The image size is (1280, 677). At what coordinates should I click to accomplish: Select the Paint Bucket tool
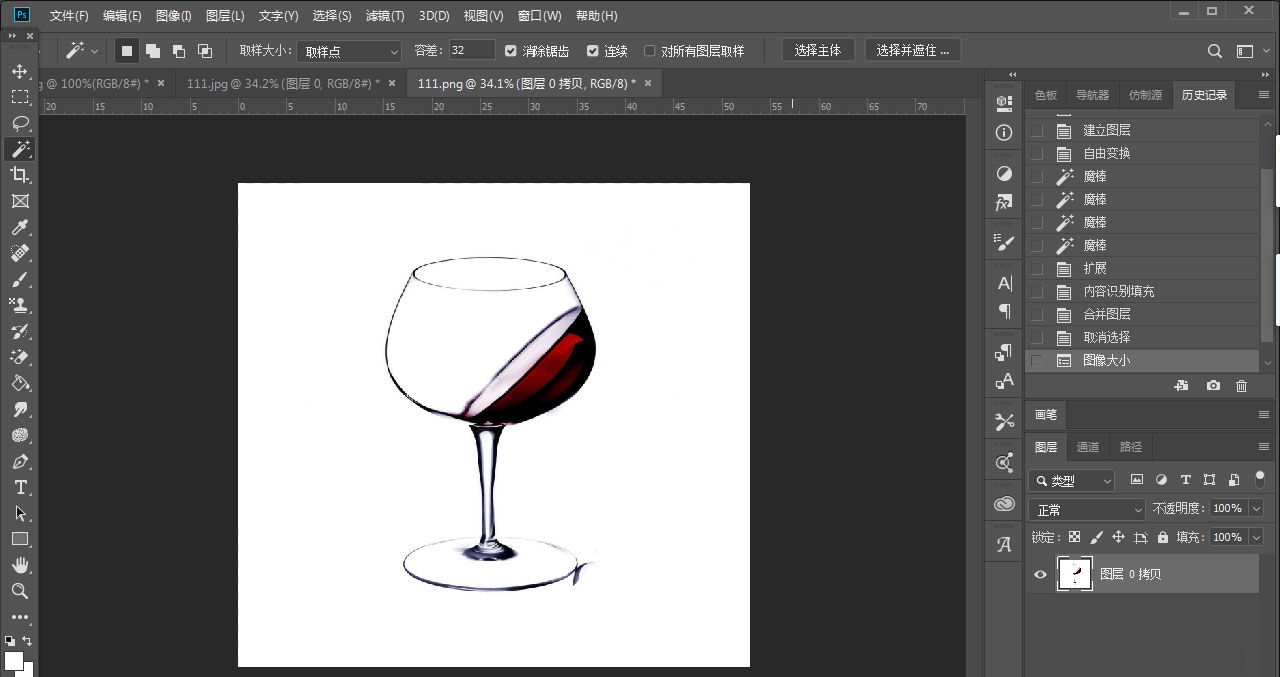[x=19, y=383]
